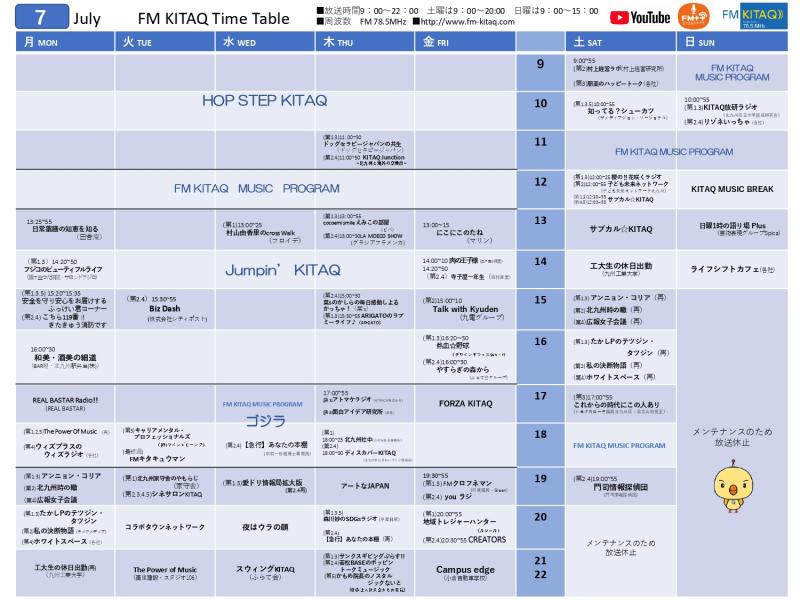
Task: Open the http://www.fm-kitaq.com link
Action: [467, 22]
